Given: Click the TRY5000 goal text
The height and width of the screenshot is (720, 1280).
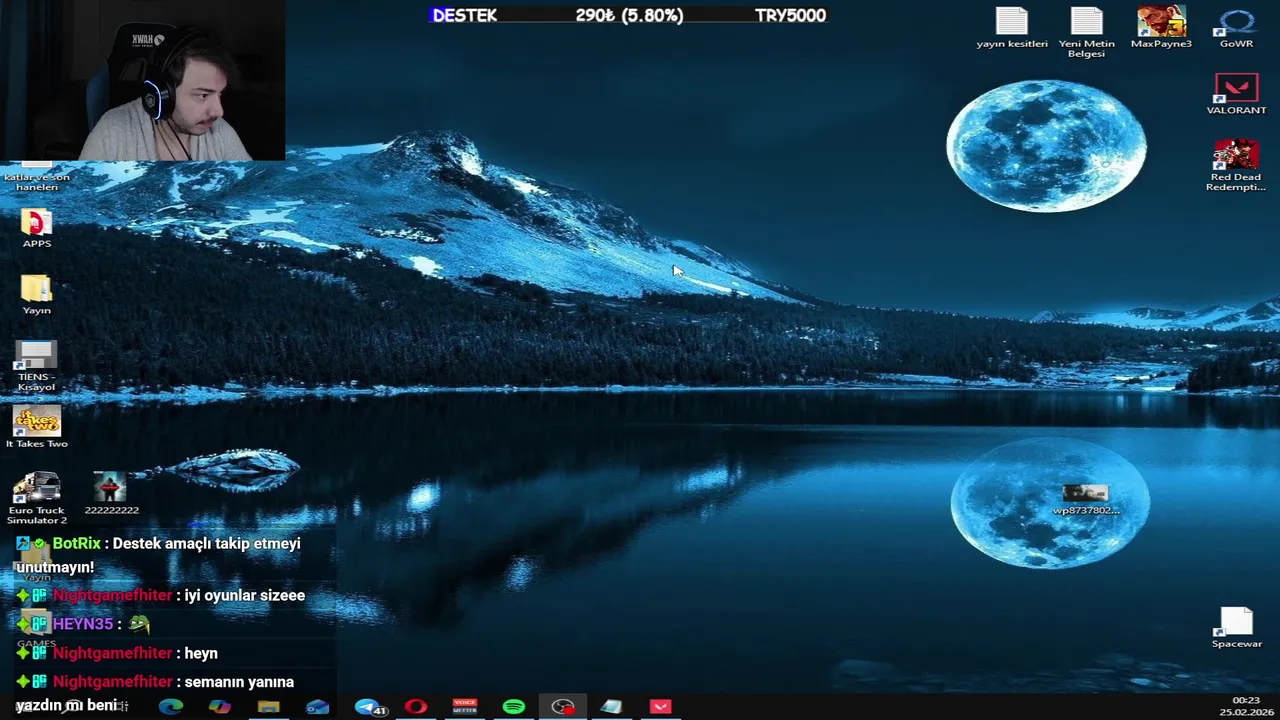Looking at the screenshot, I should pos(790,15).
